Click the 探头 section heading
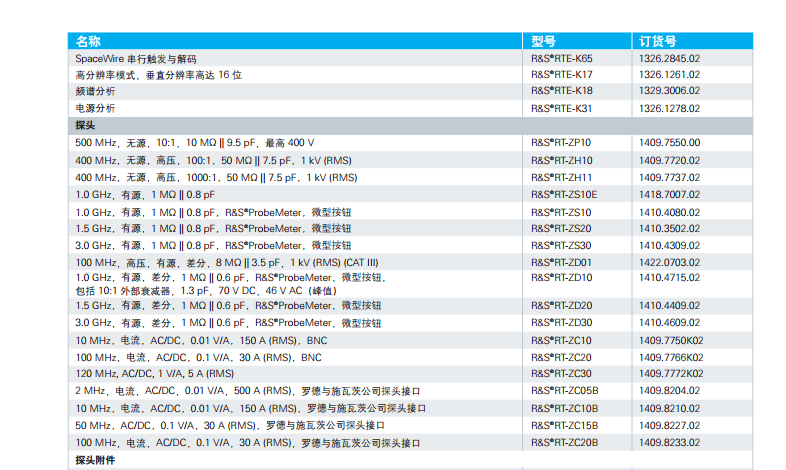The height and width of the screenshot is (470, 786). tap(85, 125)
